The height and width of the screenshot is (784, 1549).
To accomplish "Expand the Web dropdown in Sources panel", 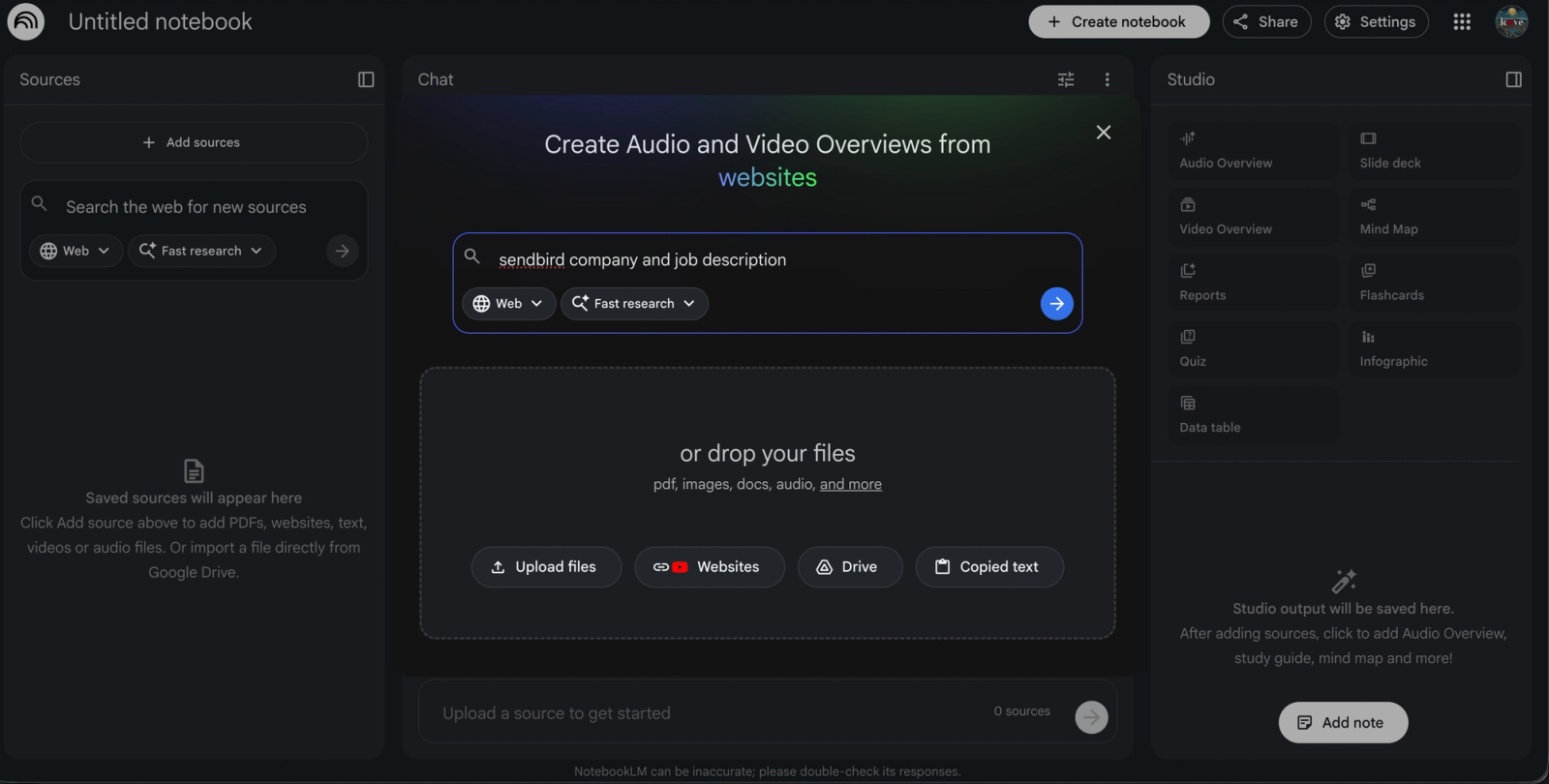I will (x=76, y=251).
